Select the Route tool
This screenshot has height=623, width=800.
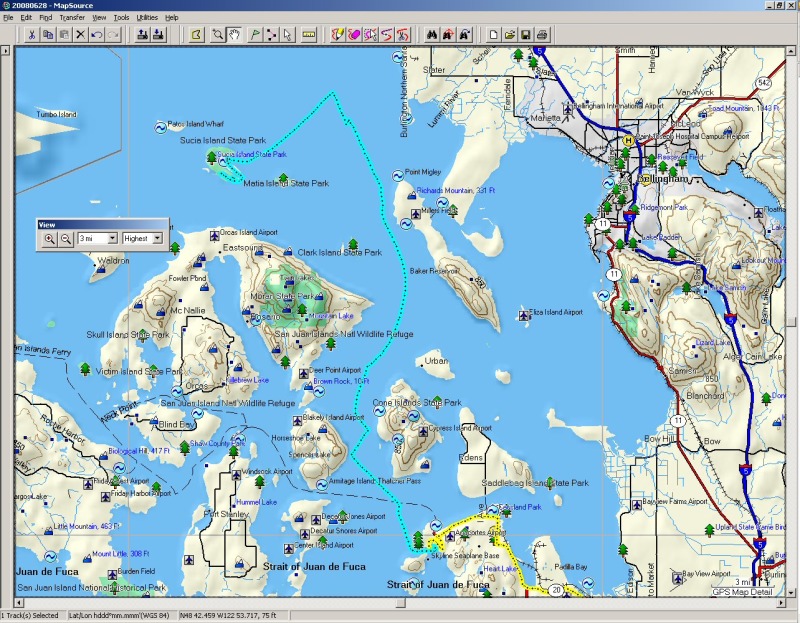tap(271, 35)
